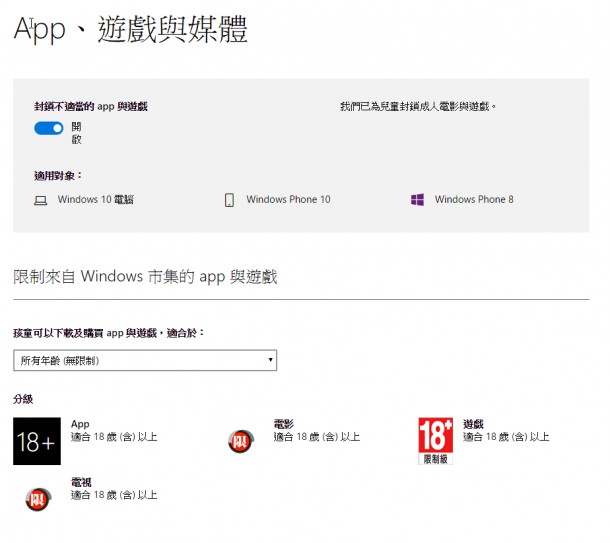This screenshot has height=543, width=610.
Task: Click the 限 rating icon beside 電視
Action: click(x=38, y=499)
